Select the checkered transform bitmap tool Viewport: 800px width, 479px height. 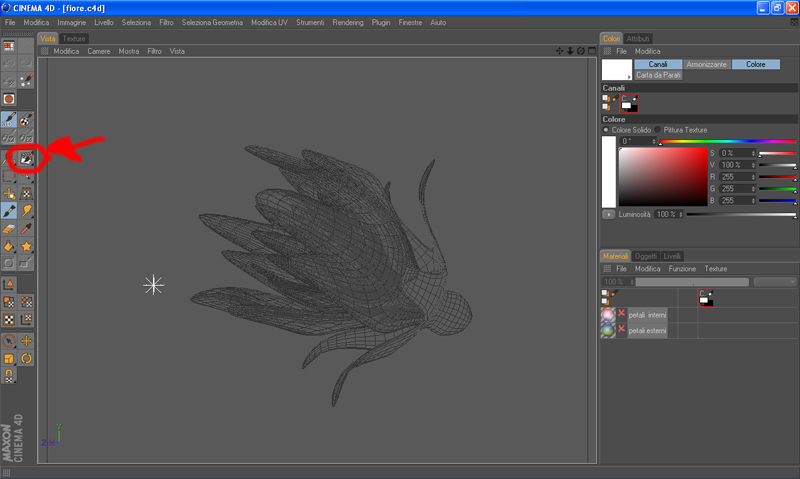click(x=26, y=193)
